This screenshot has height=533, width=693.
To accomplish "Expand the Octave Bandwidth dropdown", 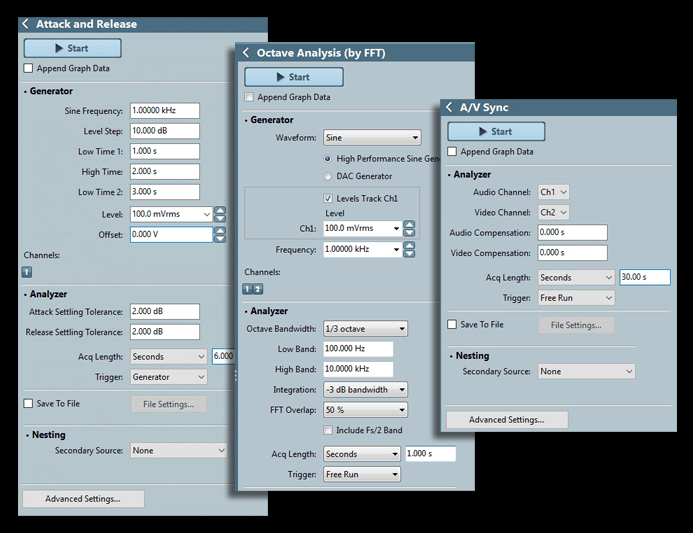I will 365,328.
